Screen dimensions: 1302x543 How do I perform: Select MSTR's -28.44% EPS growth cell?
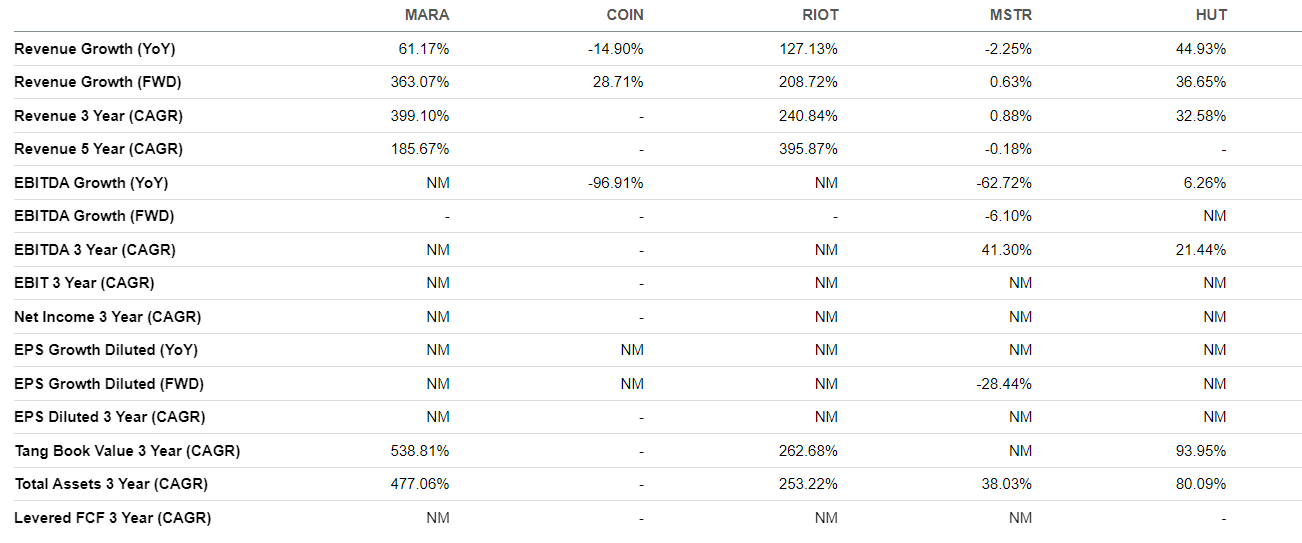[x=1006, y=384]
